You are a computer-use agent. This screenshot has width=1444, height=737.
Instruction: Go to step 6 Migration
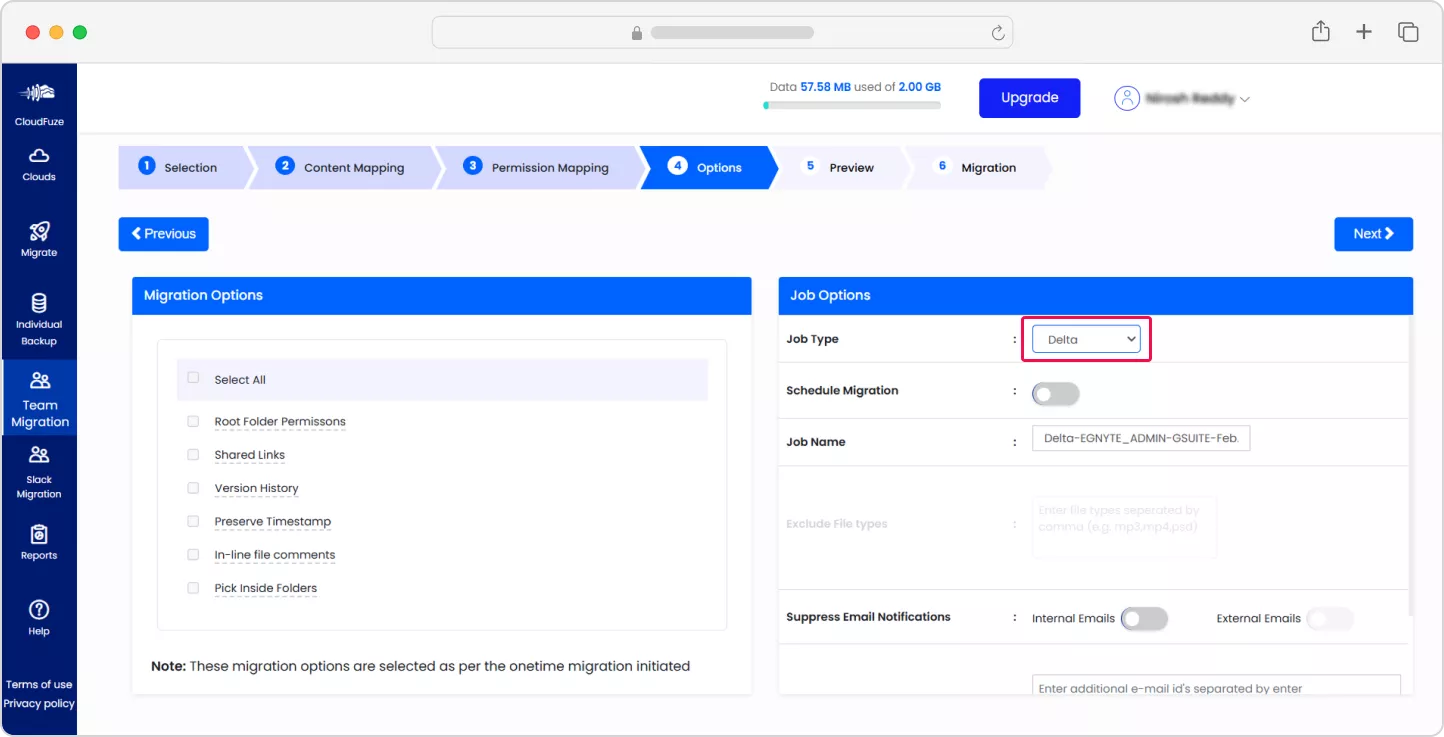click(977, 167)
